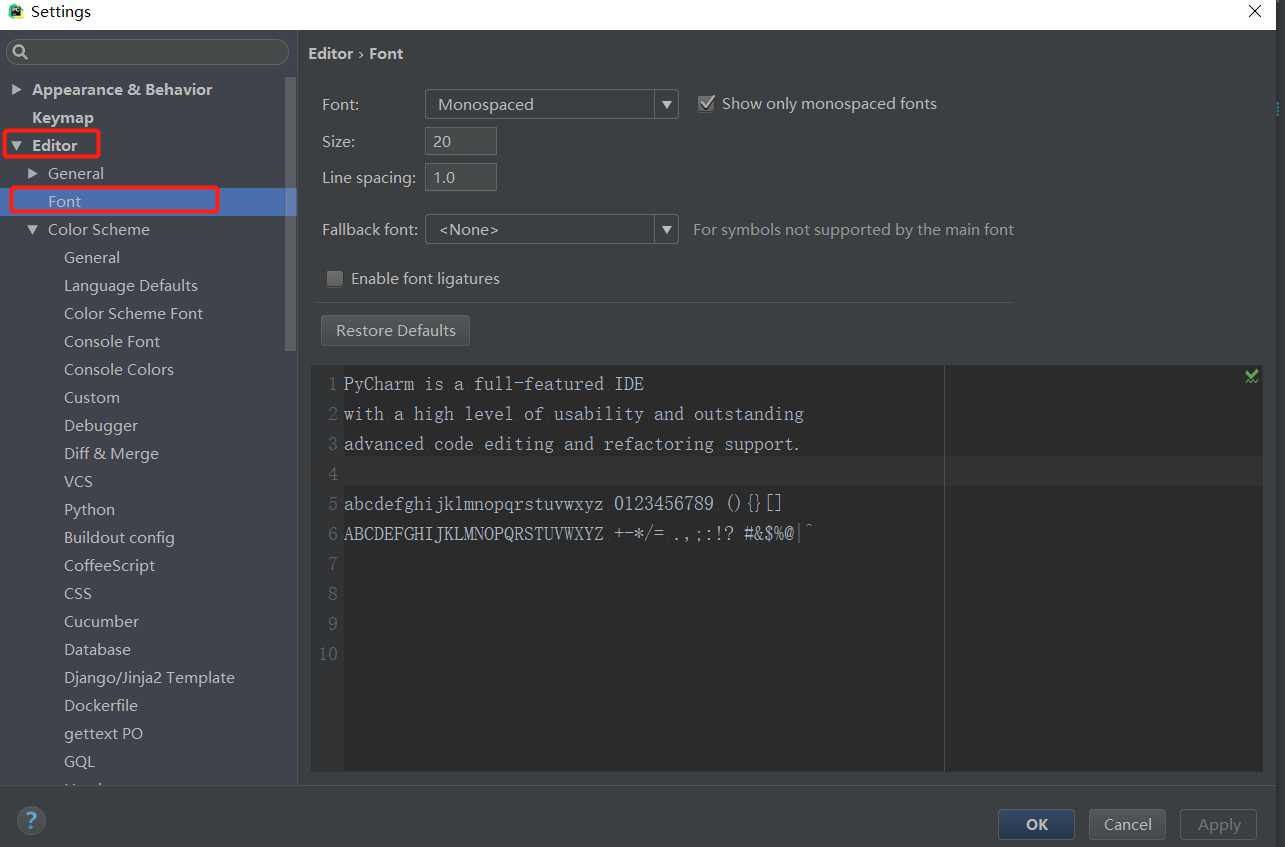Open Language Defaults color settings
This screenshot has width=1285, height=847.
(131, 285)
